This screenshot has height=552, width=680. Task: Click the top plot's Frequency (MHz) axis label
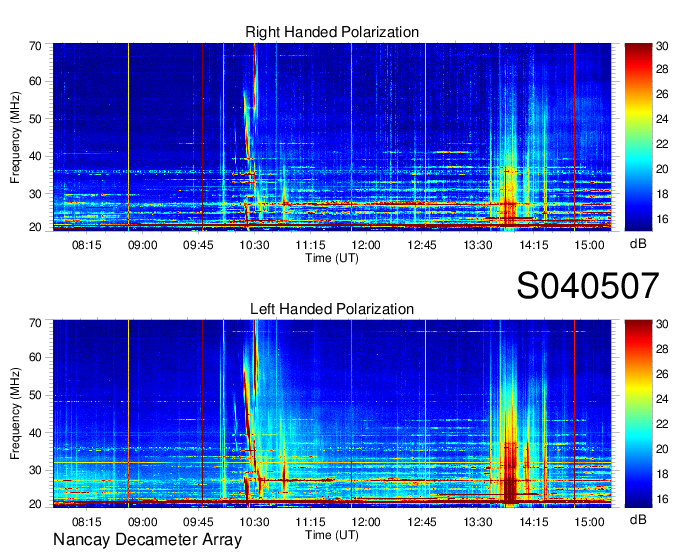point(15,137)
